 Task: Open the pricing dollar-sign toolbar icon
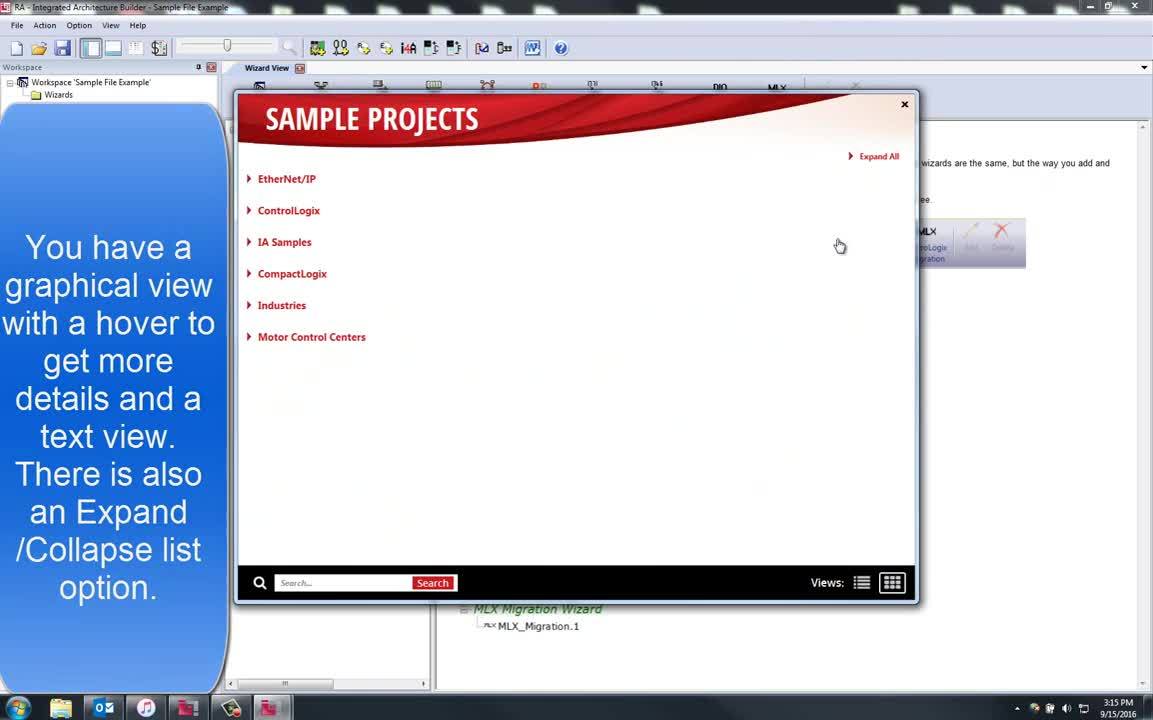(x=159, y=49)
